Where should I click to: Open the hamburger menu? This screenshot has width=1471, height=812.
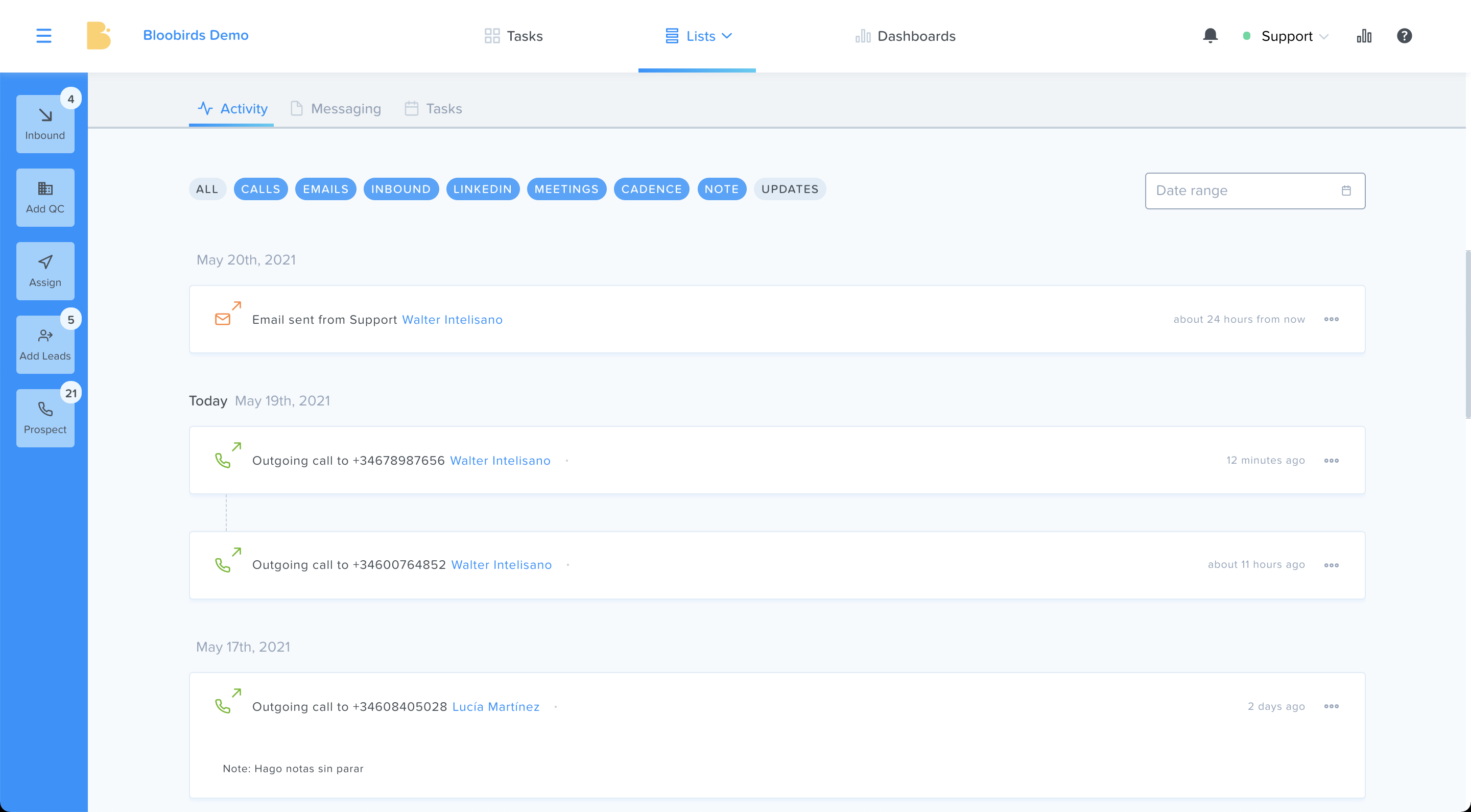pos(44,36)
